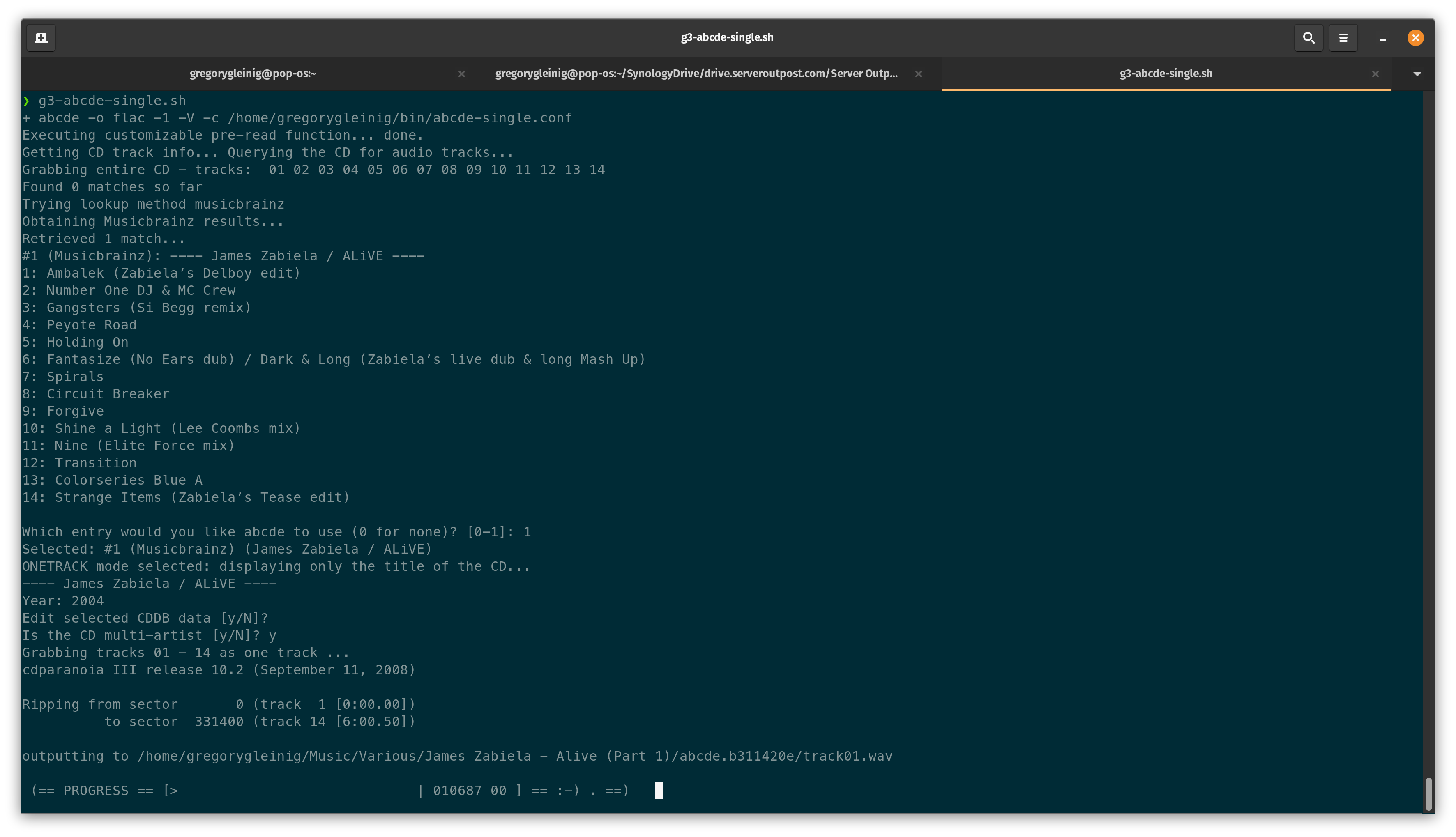Click the green prompt chevron
The image size is (1456, 837).
tap(26, 101)
